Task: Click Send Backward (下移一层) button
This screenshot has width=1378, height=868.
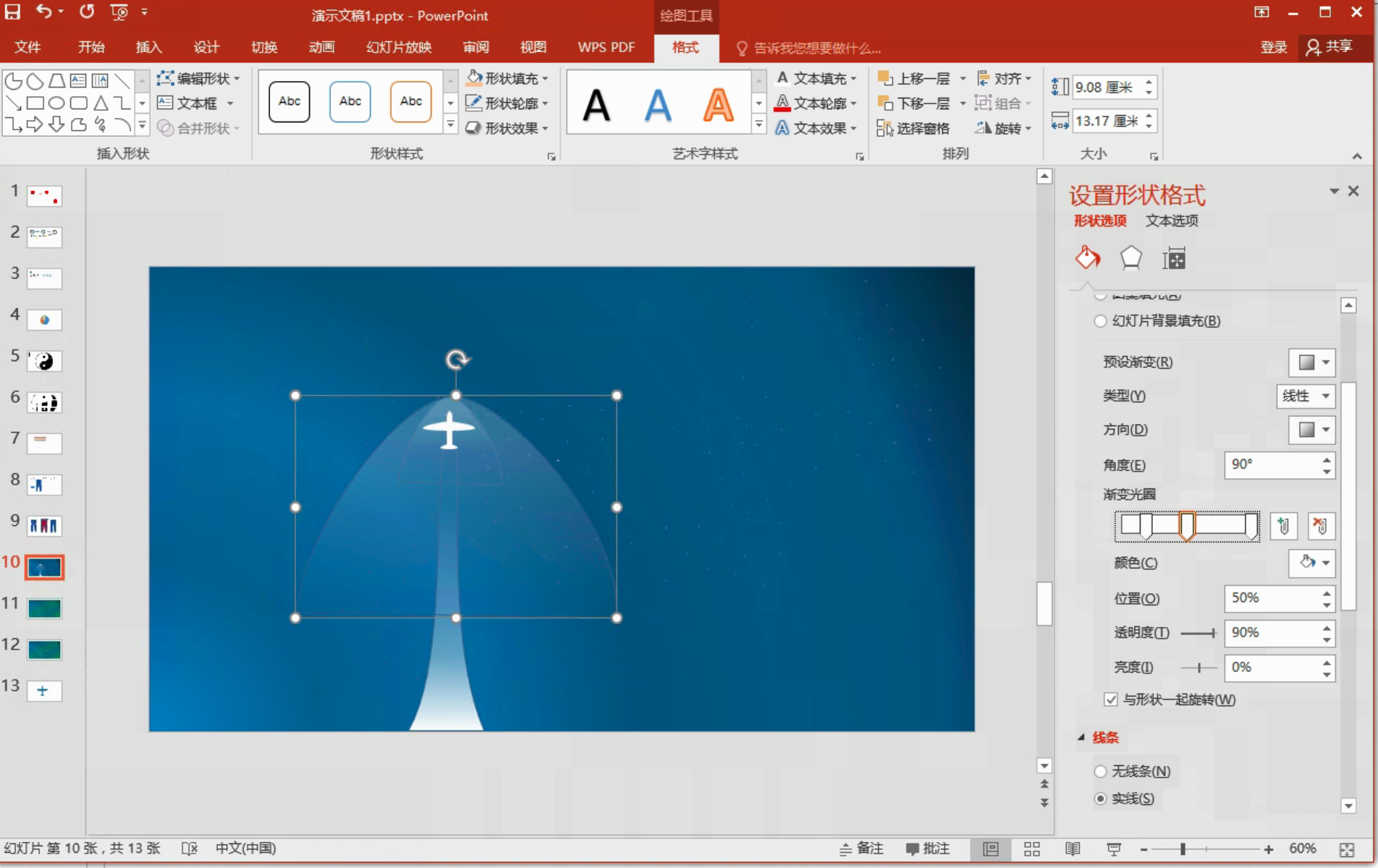Action: pos(913,103)
